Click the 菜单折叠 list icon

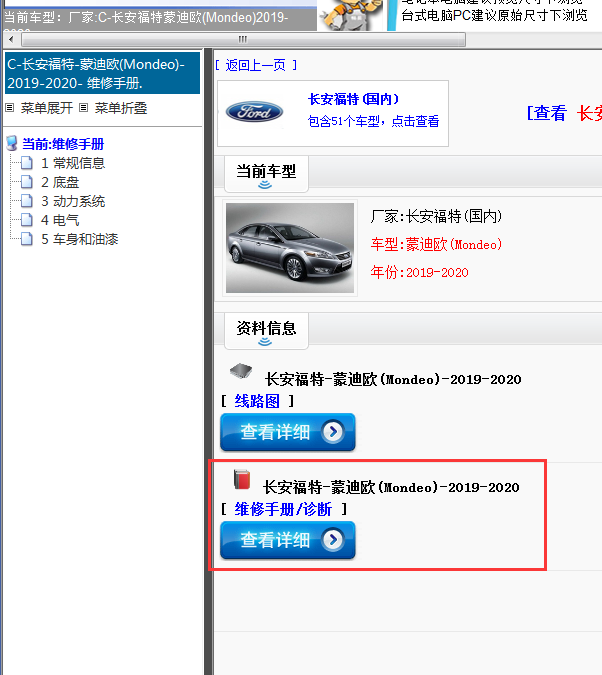[84, 108]
